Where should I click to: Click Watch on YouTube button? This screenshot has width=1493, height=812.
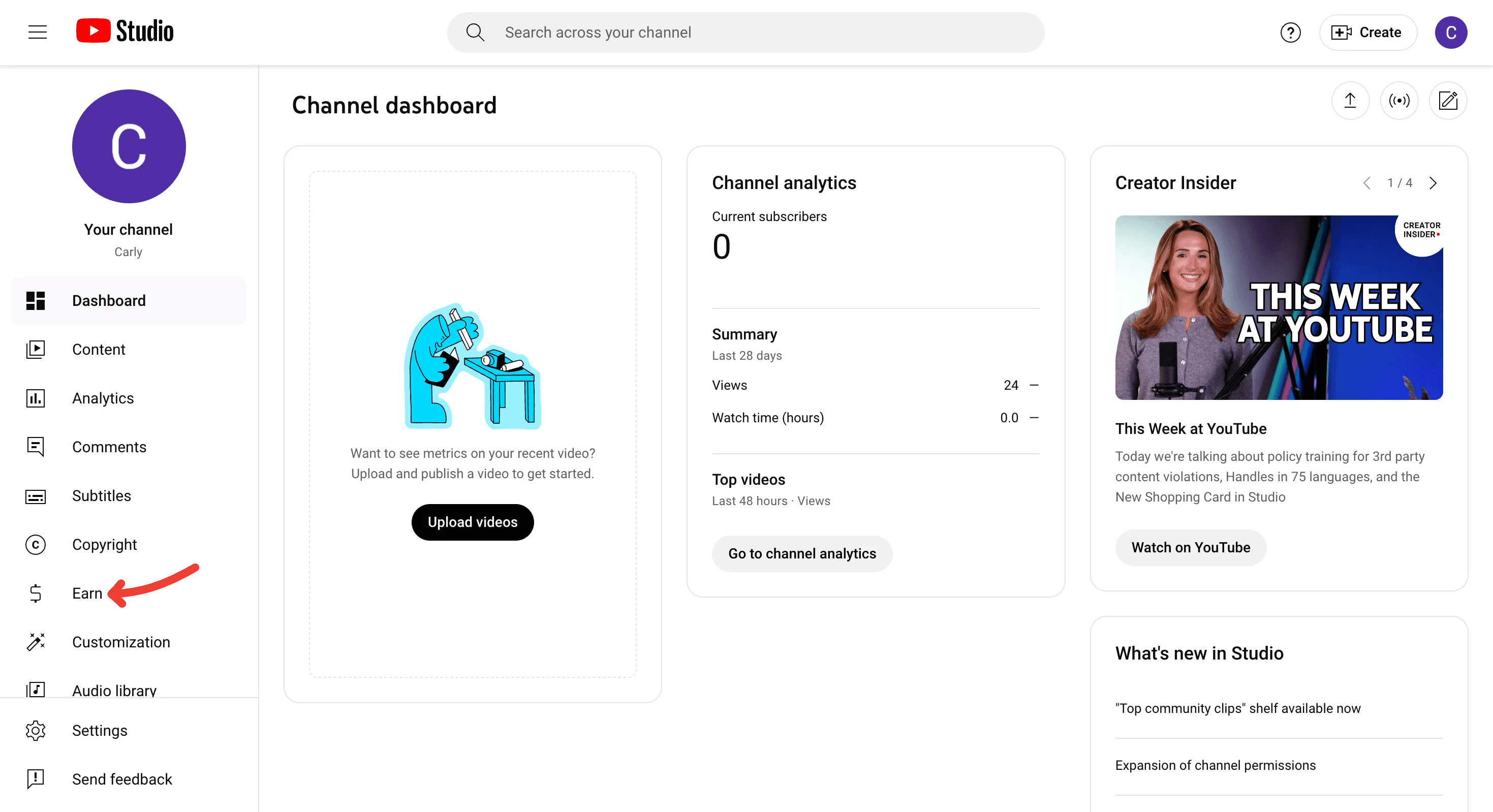point(1191,548)
